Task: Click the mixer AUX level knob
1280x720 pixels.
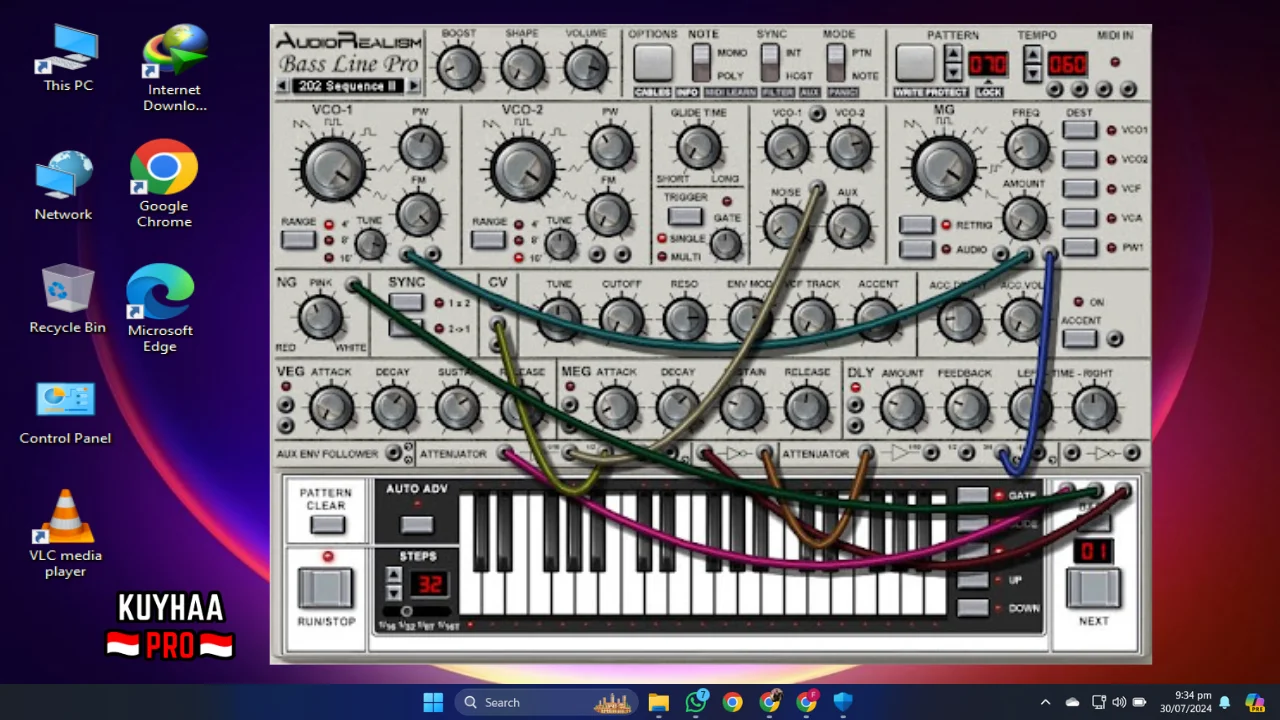Action: click(x=848, y=226)
